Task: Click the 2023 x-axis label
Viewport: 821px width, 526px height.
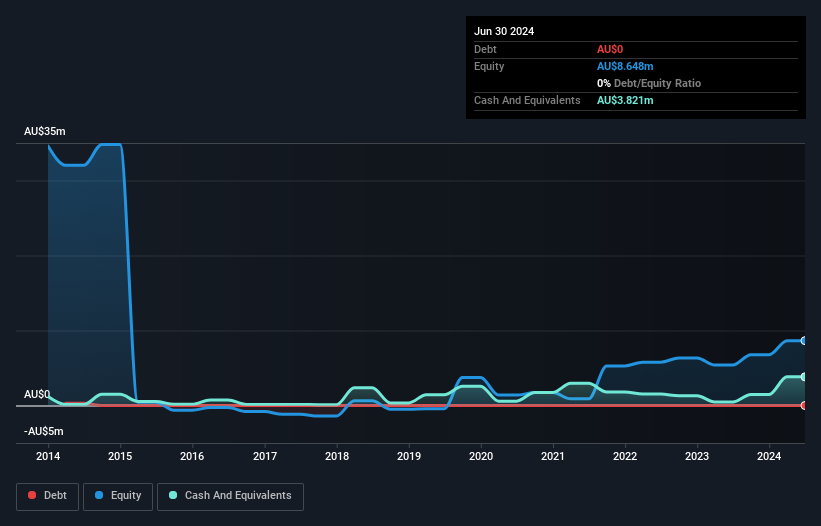Action: 697,456
